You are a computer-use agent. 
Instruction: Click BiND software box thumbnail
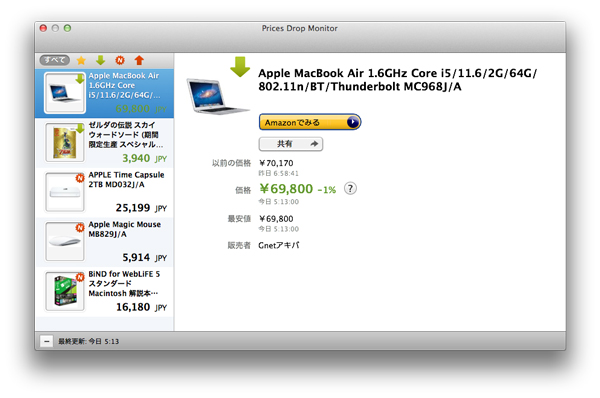[x=64, y=291]
